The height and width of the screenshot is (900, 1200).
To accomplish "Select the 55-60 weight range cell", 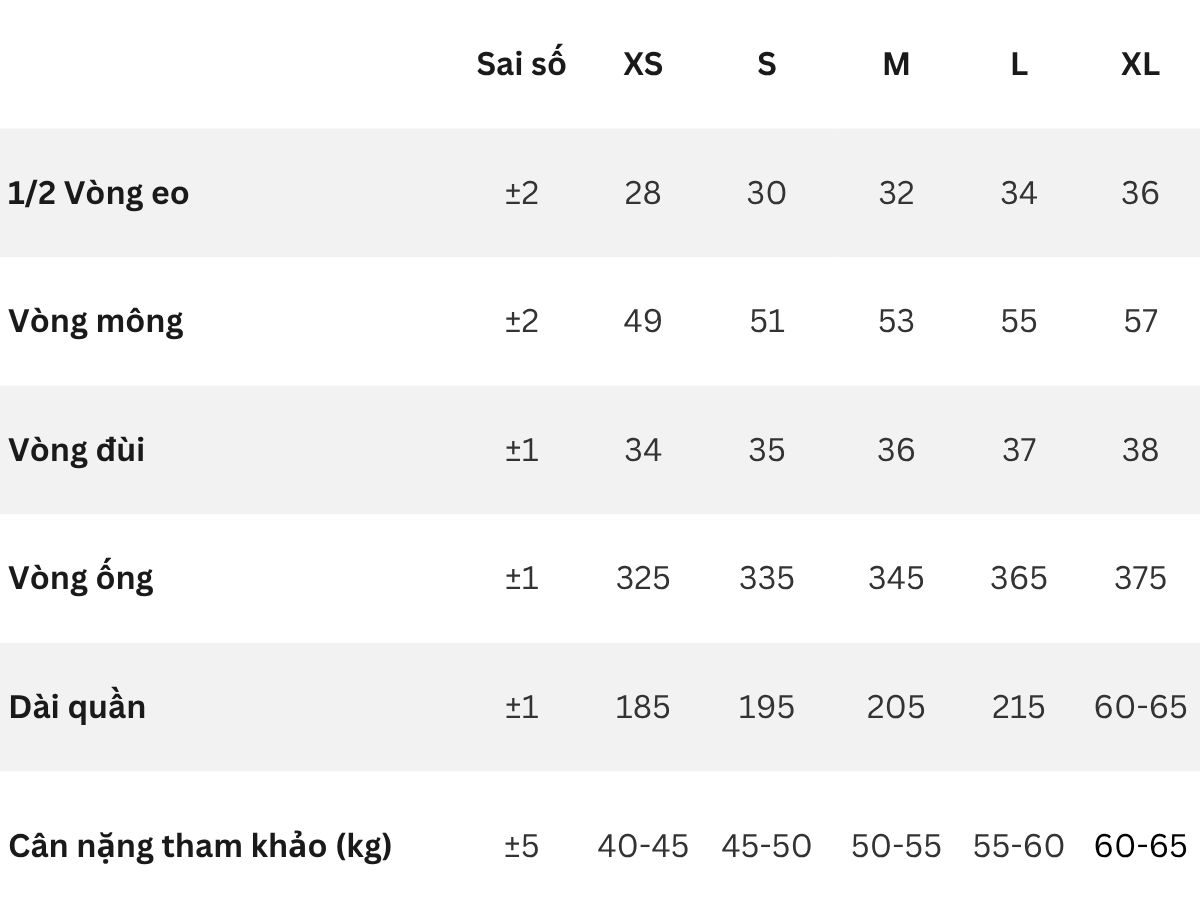I will coord(1018,846).
